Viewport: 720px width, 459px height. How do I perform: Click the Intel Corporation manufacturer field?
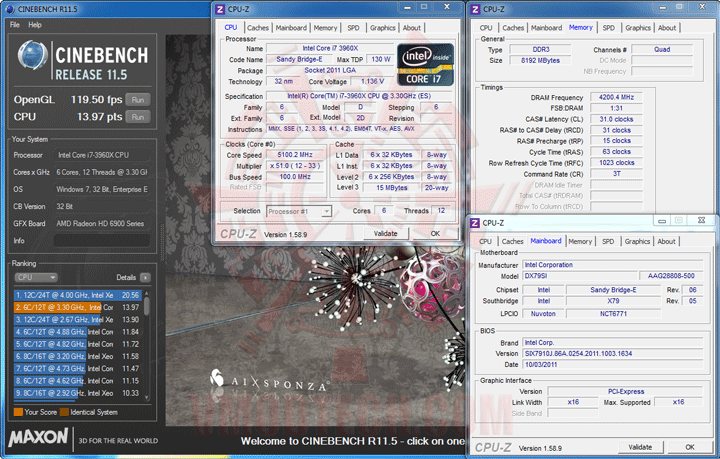pyautogui.click(x=613, y=265)
